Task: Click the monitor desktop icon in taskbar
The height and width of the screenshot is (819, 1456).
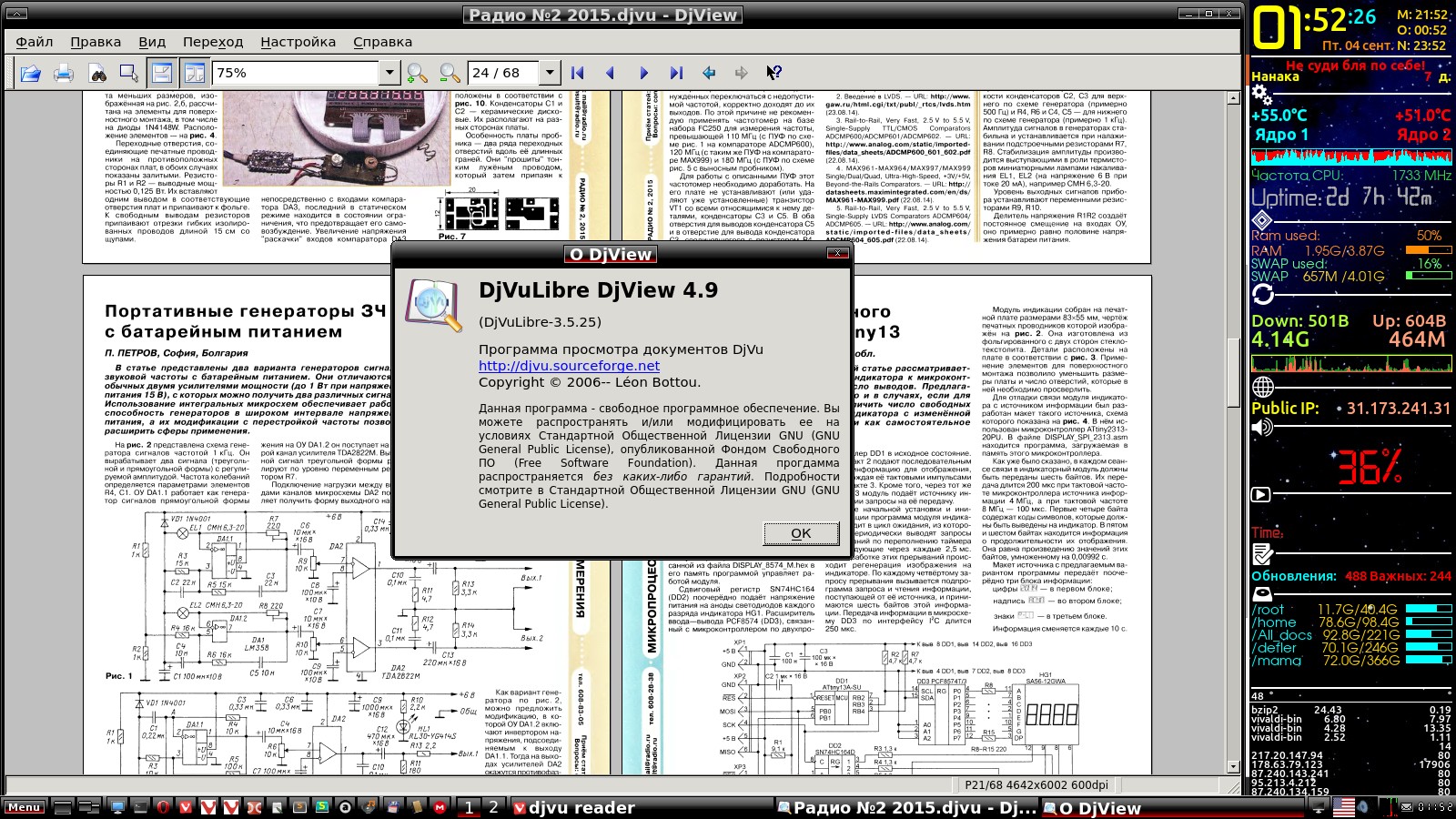Action: pos(117,807)
